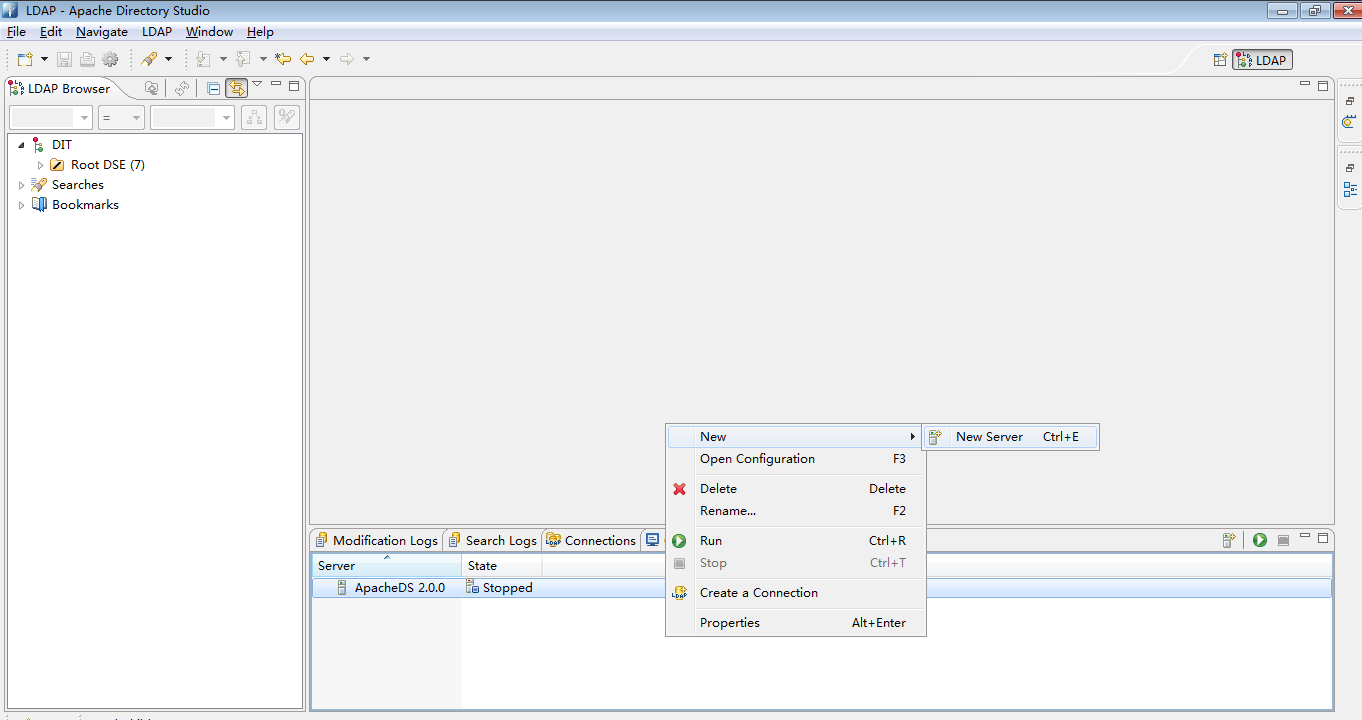Choose Delete in the context menu
This screenshot has width=1362, height=720.
coord(796,489)
